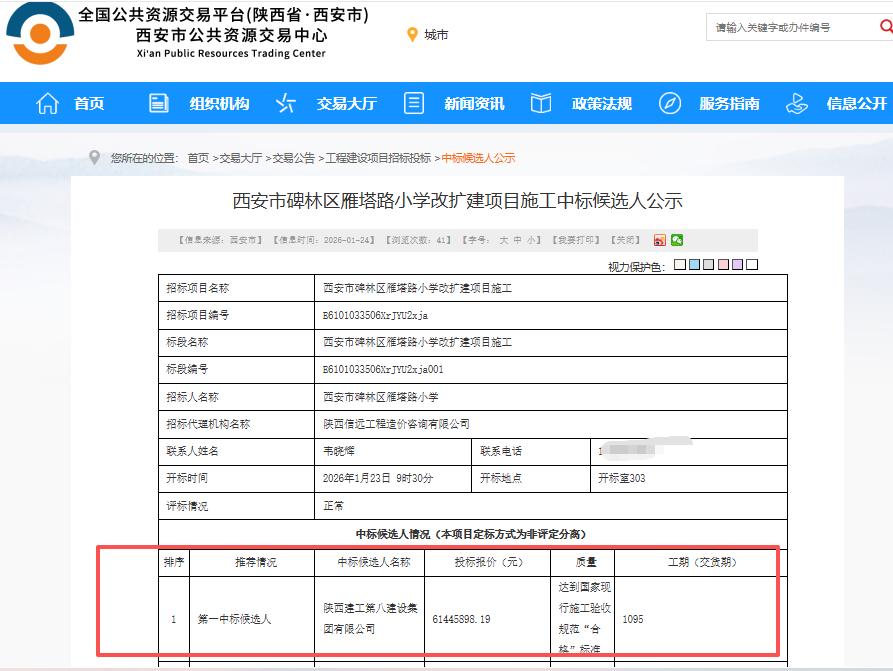893x671 pixels.
Task: Click the 政策法规 policy icon
Action: point(541,103)
